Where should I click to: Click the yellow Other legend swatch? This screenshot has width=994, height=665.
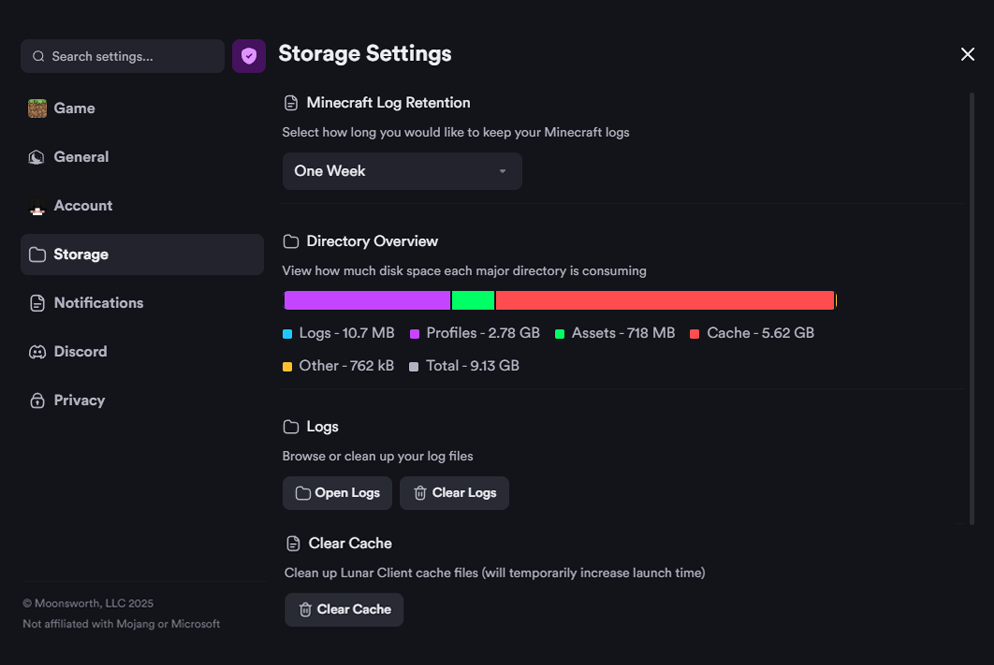[287, 366]
